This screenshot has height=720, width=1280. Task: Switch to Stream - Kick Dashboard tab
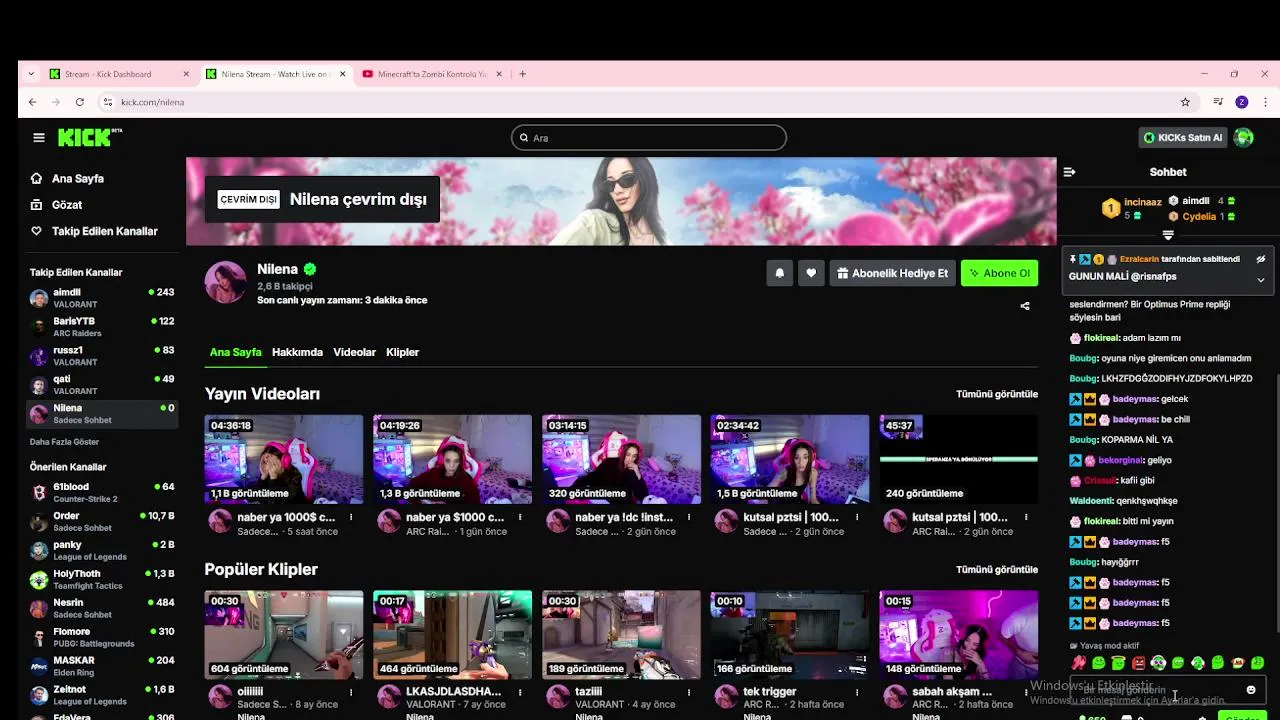pos(119,74)
